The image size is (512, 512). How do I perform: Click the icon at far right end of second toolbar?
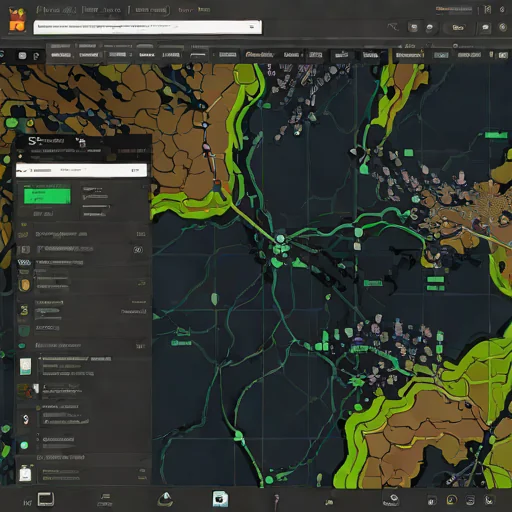click(503, 55)
